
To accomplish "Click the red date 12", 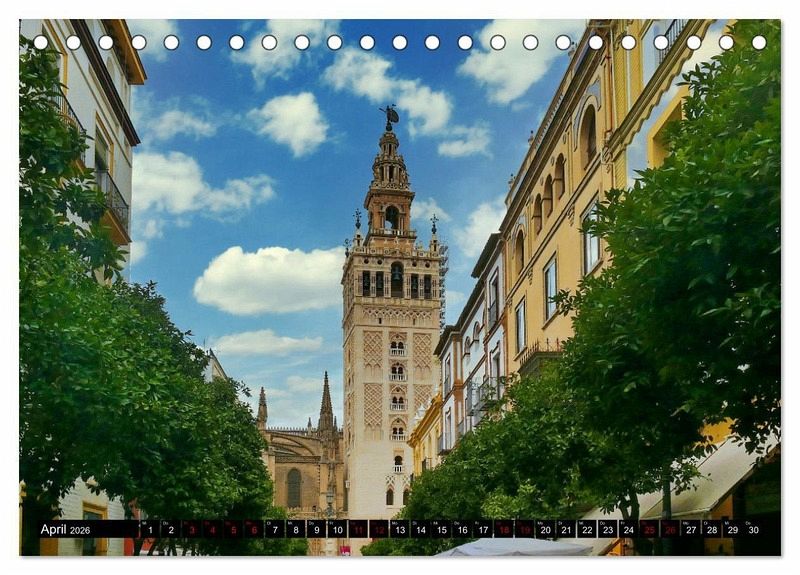I will tap(379, 529).
